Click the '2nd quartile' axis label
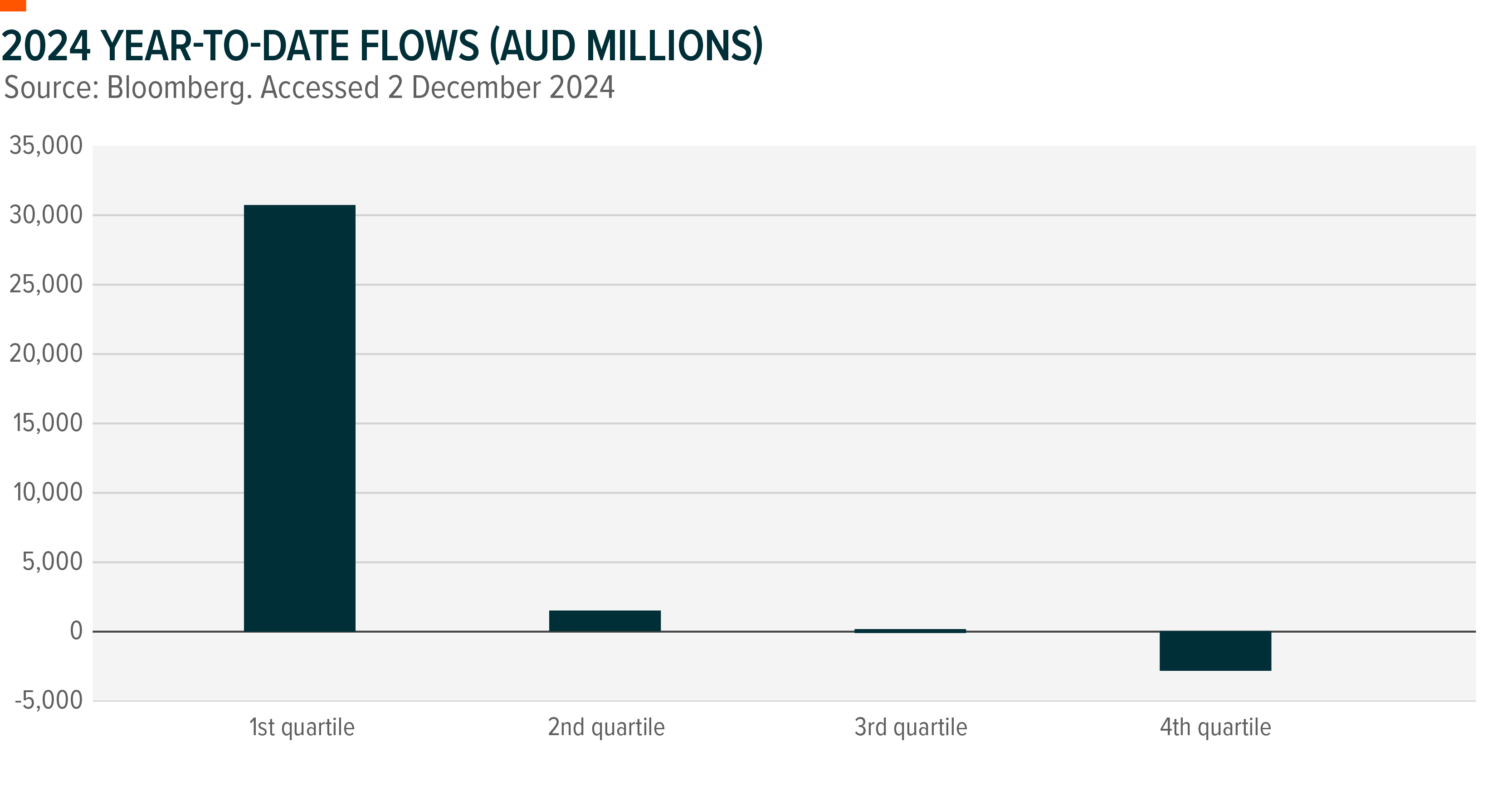 tap(606, 727)
